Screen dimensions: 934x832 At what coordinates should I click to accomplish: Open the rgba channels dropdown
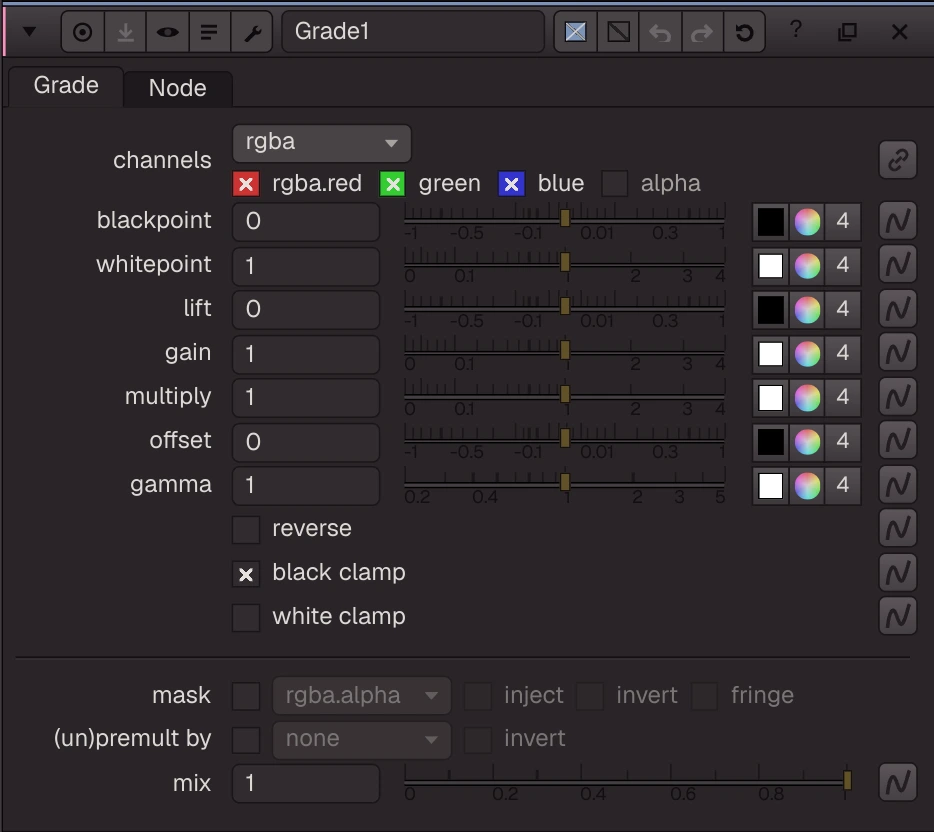coord(322,143)
